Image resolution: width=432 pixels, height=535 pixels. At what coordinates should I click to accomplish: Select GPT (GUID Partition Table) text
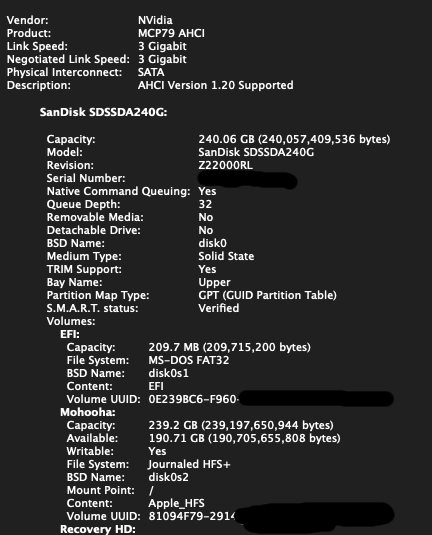[x=268, y=295]
